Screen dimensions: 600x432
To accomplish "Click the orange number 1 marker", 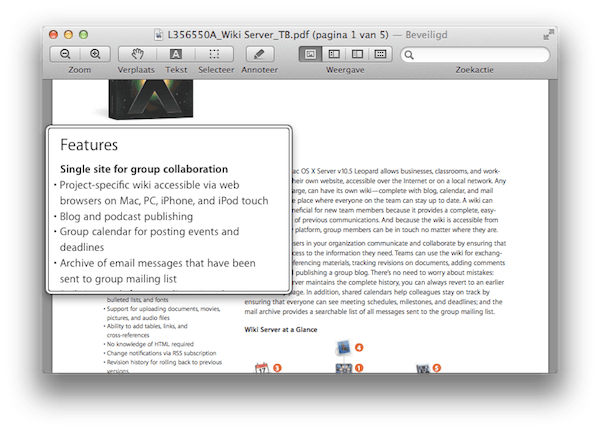I will tap(359, 368).
